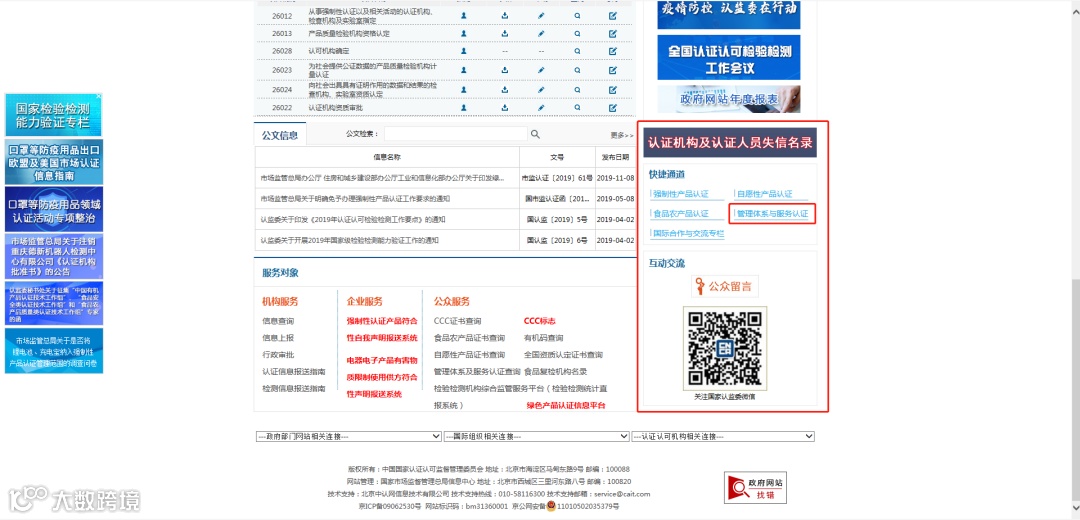Image resolution: width=1080 pixels, height=520 pixels.
Task: Open 有机码查询 link
Action: tap(543, 338)
